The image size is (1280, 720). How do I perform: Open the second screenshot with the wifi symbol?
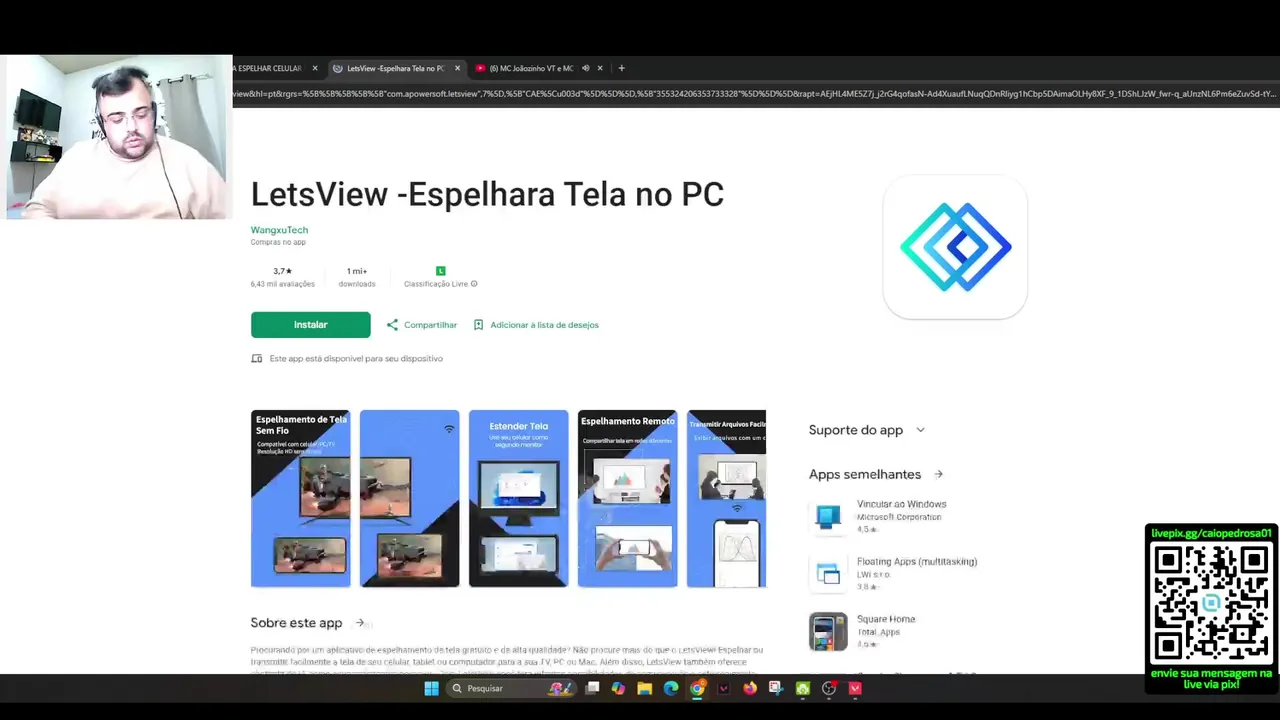(x=409, y=498)
